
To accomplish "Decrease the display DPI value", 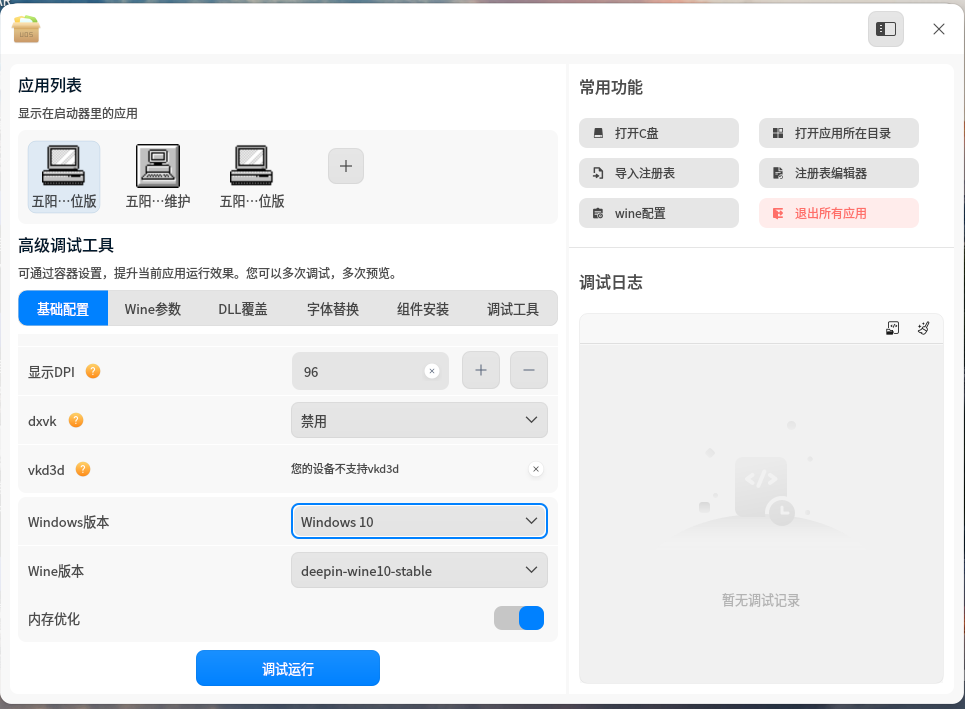I will point(529,370).
